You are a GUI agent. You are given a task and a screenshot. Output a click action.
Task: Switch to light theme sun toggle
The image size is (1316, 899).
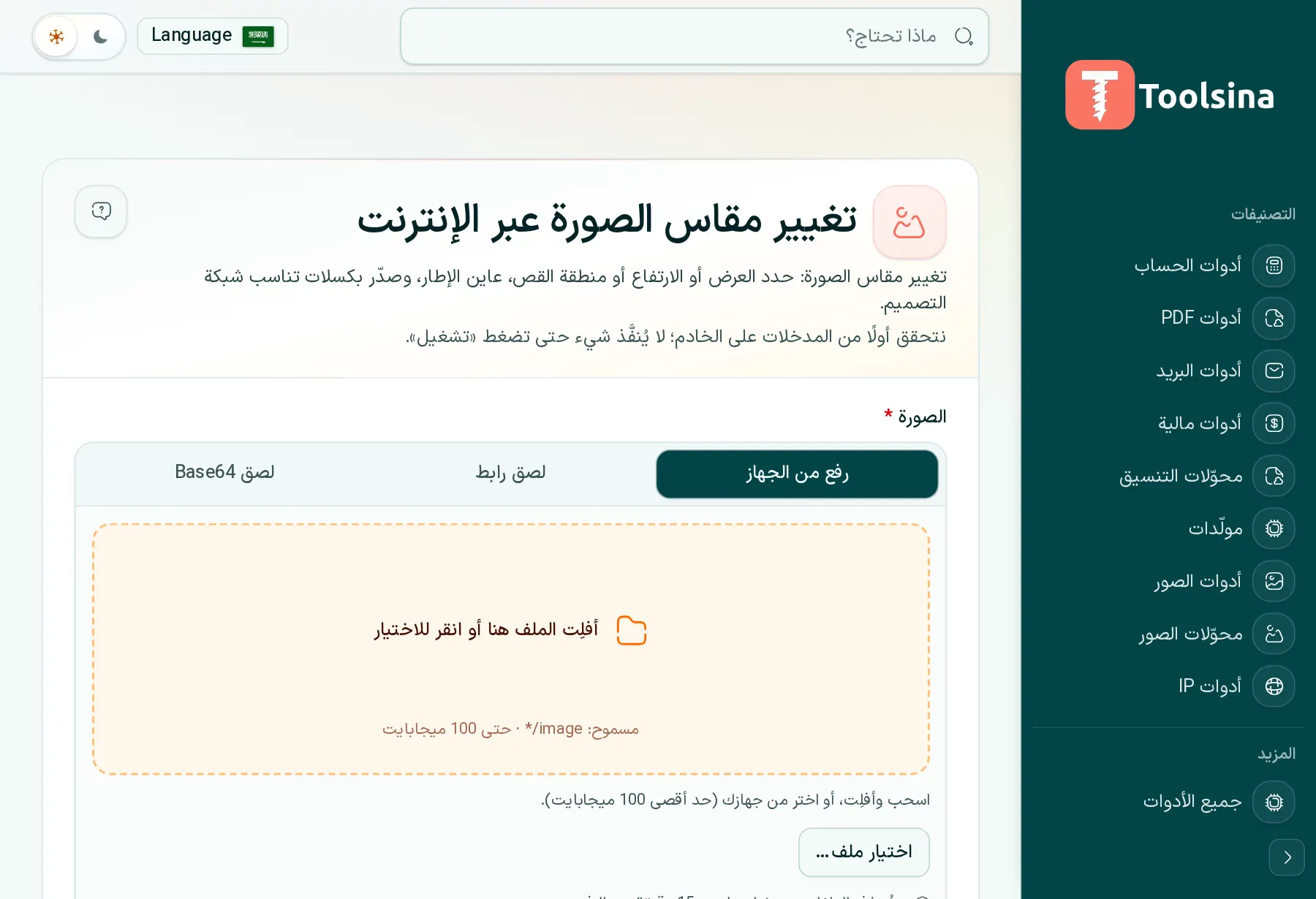click(56, 37)
